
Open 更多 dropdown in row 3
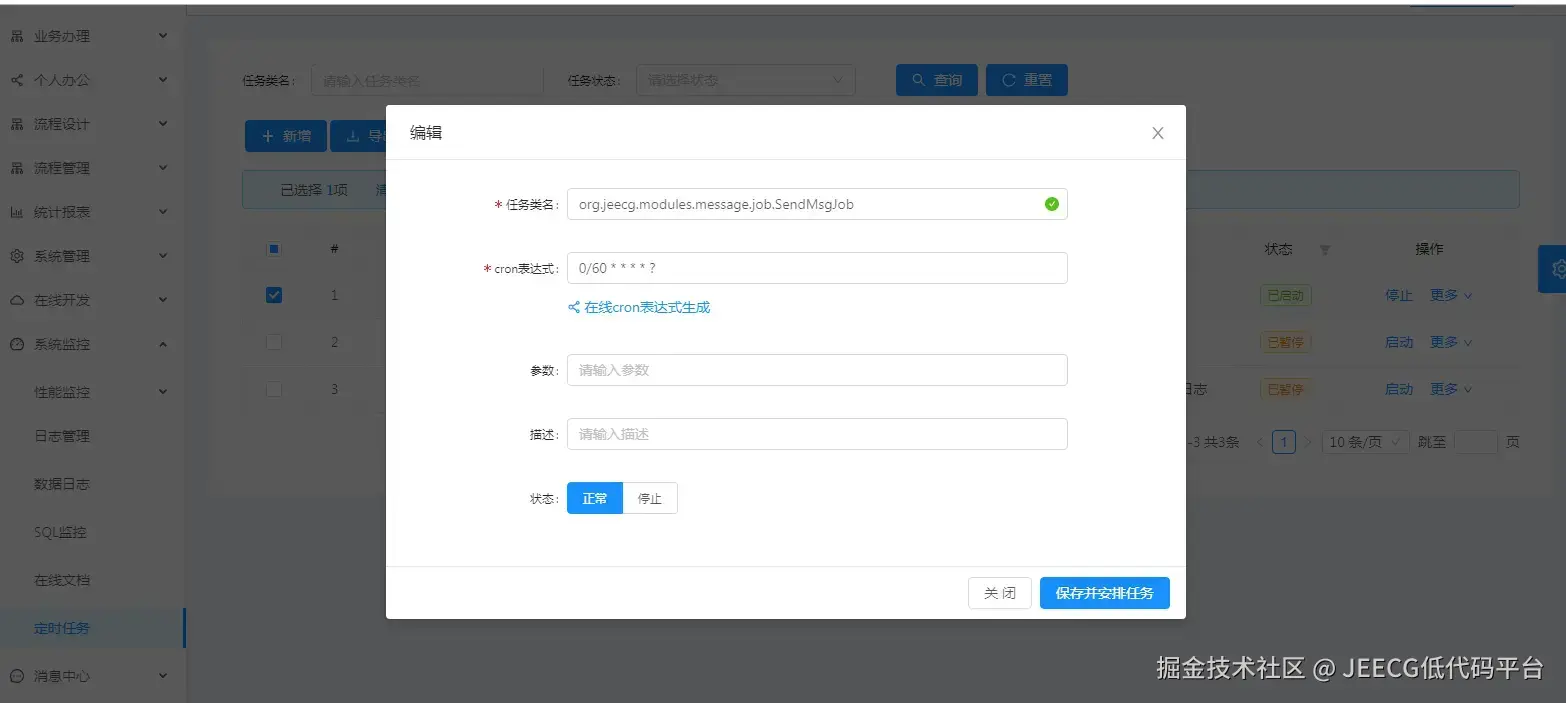click(x=1451, y=389)
